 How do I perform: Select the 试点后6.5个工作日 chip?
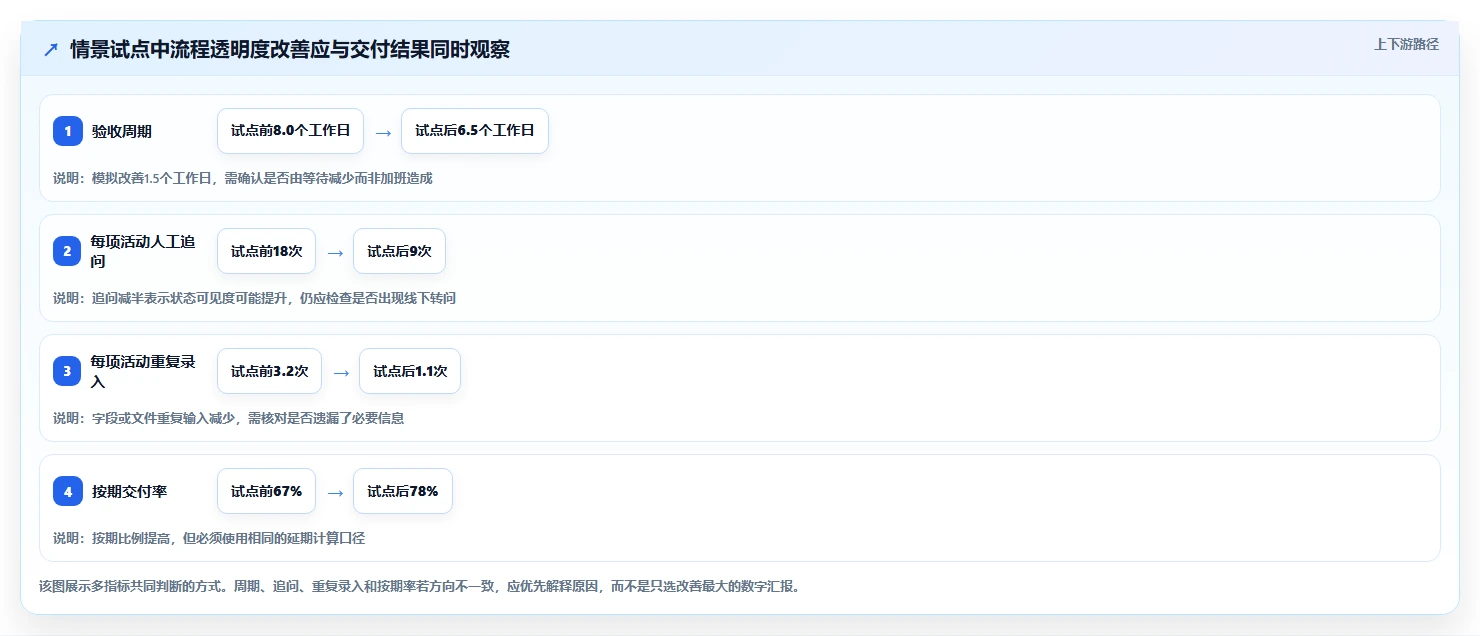(x=475, y=131)
